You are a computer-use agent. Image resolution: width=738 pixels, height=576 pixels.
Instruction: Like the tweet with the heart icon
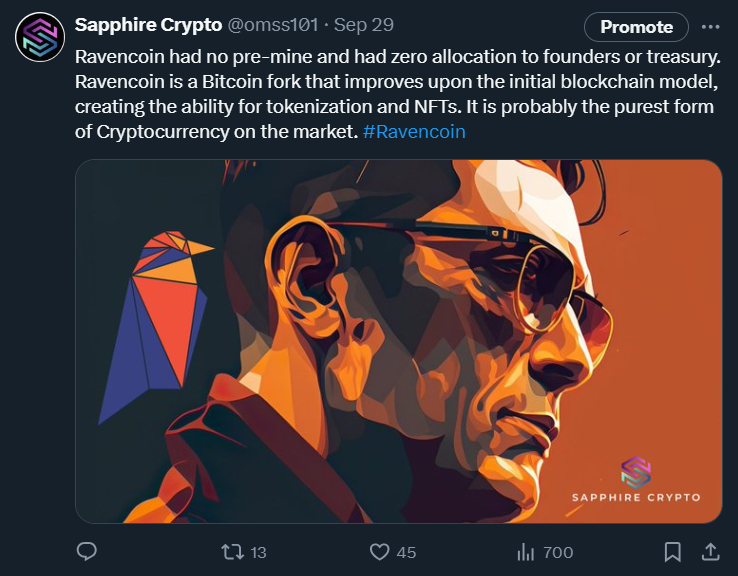[379, 552]
